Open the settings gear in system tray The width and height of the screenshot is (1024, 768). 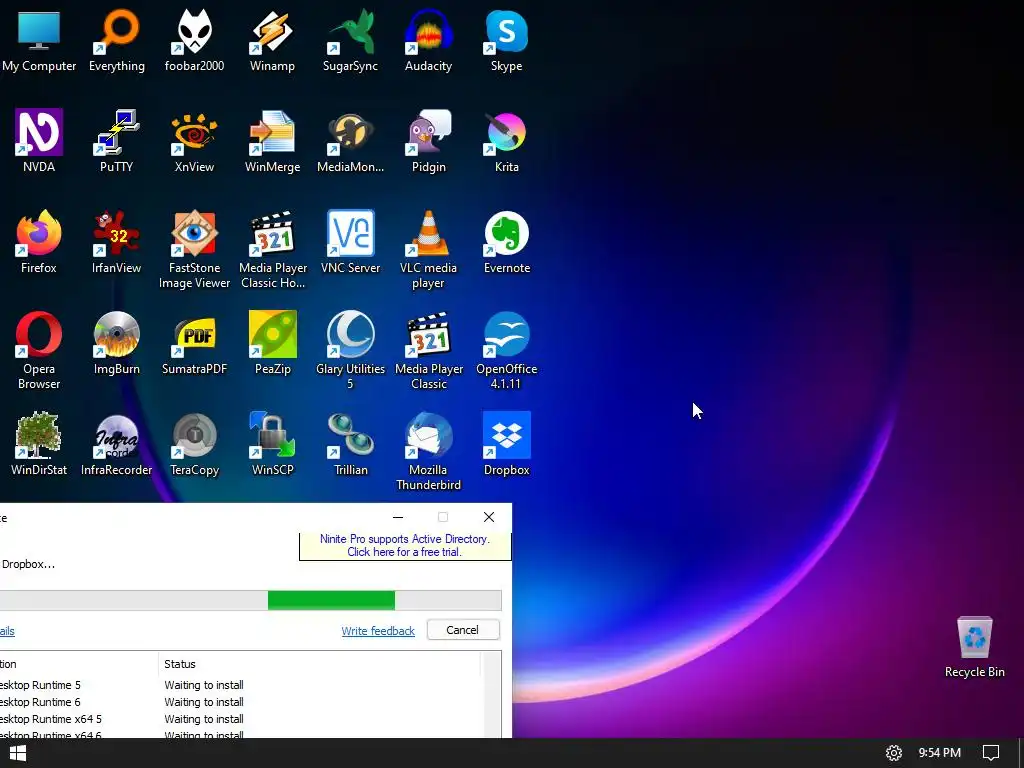point(894,753)
